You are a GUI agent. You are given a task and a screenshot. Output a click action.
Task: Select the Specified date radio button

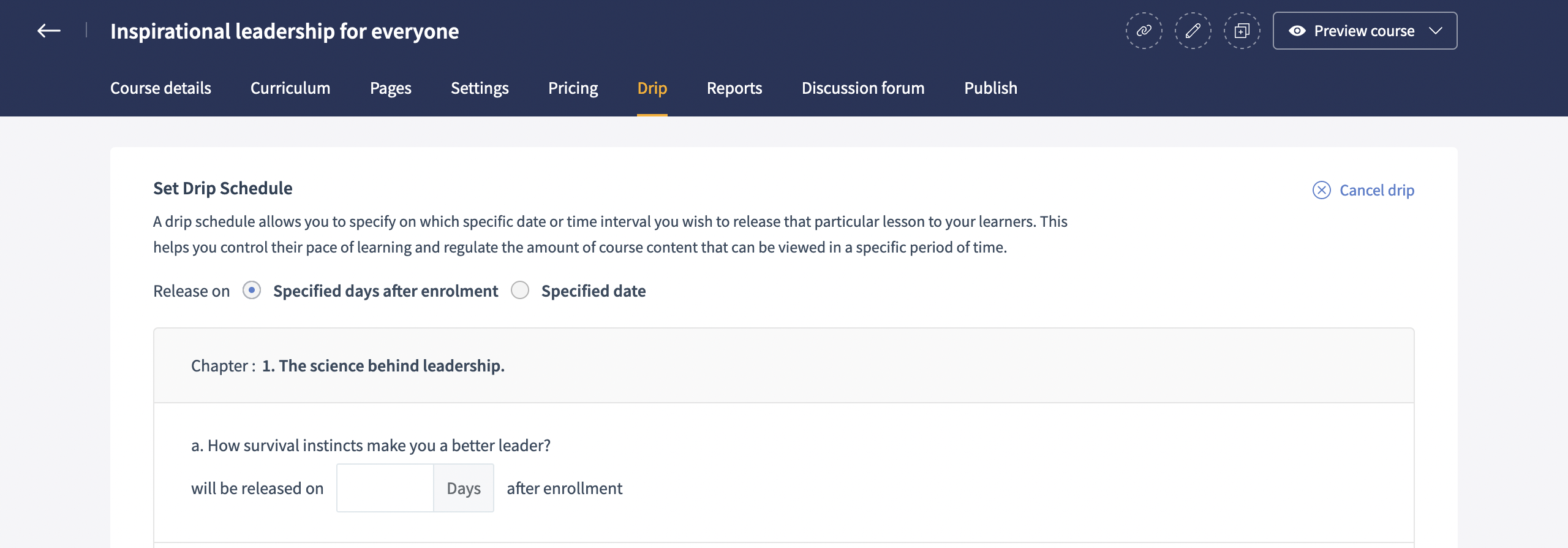click(520, 290)
